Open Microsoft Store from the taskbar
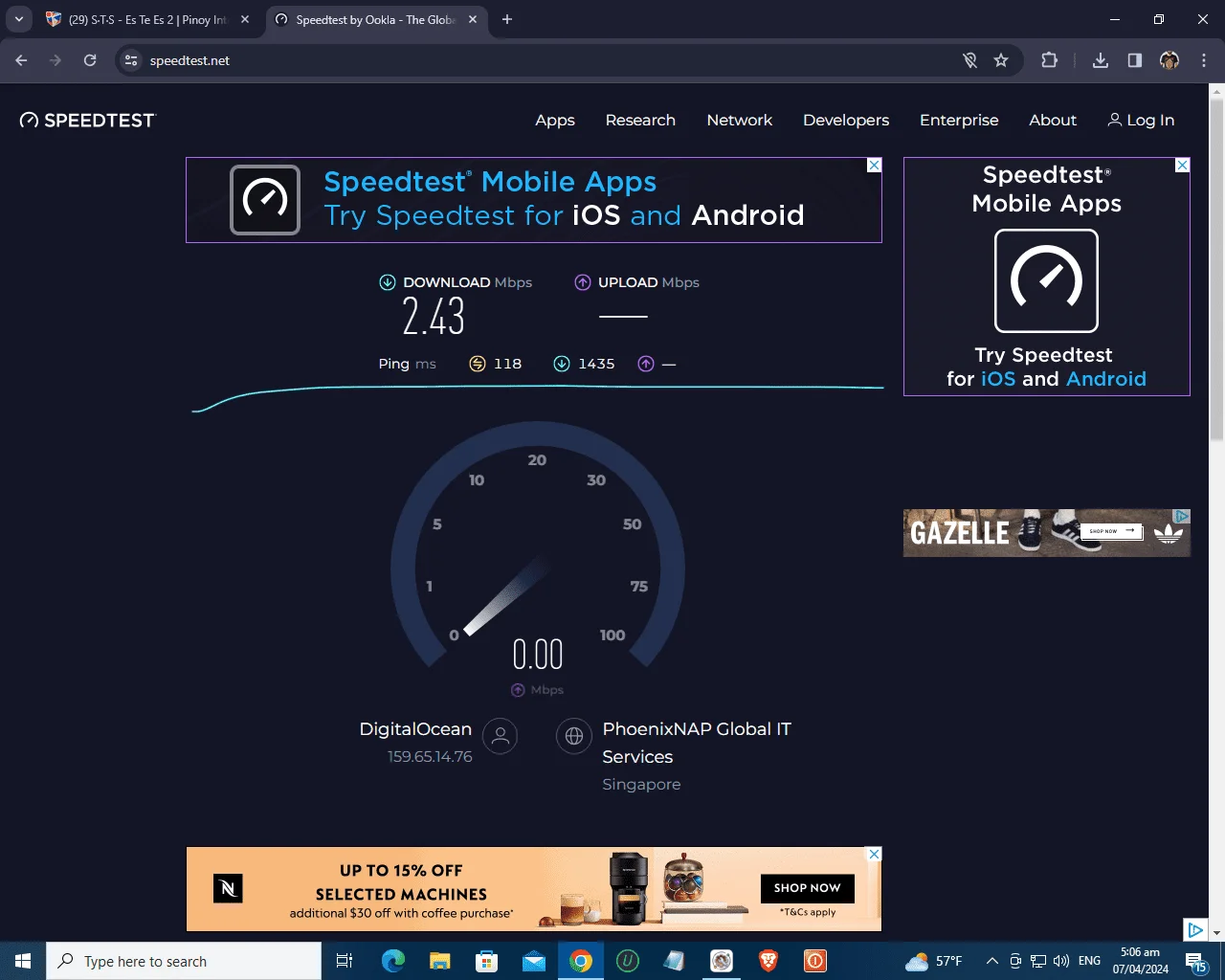1225x980 pixels. (487, 961)
